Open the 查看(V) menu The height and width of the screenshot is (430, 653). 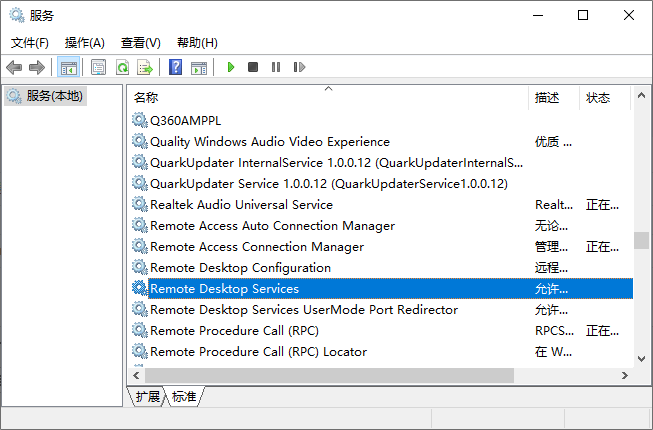(140, 42)
